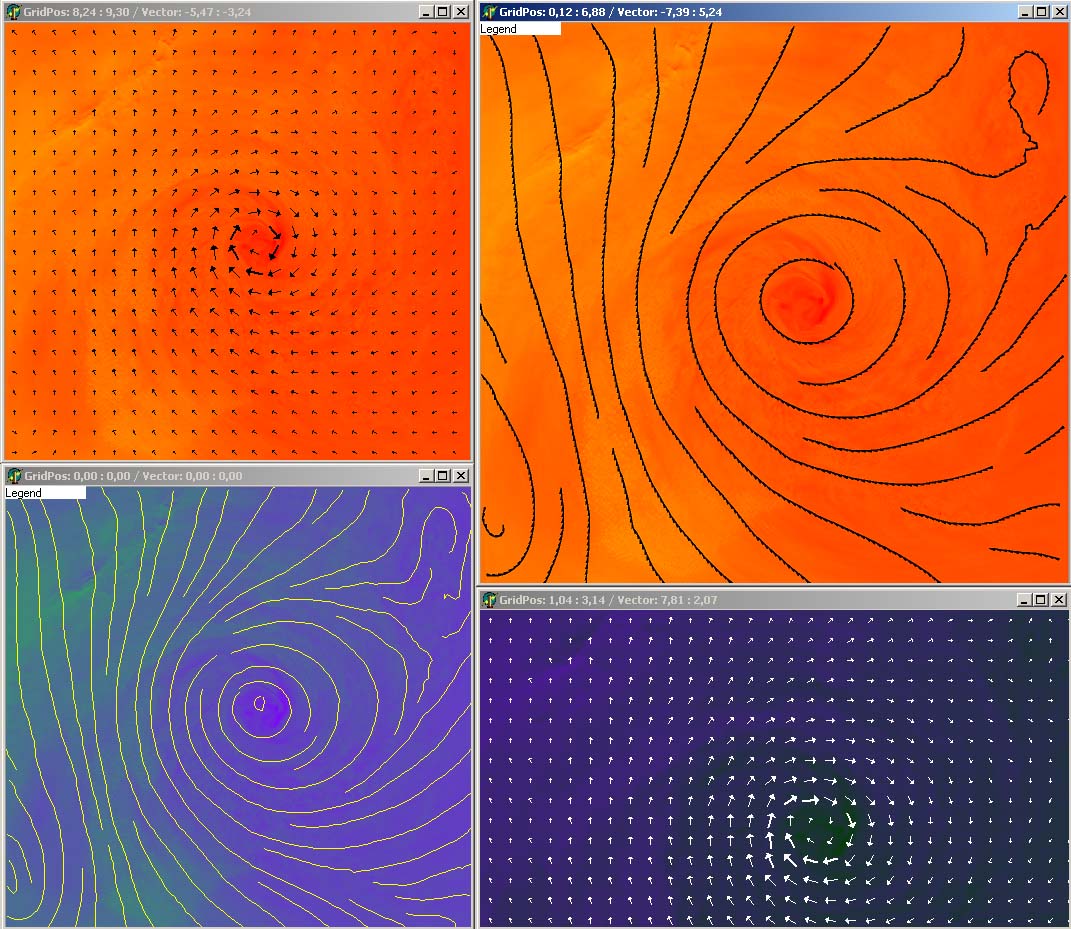Close the GridPos 0,00 yellow streamline window
This screenshot has height=929, width=1071.
tap(460, 476)
